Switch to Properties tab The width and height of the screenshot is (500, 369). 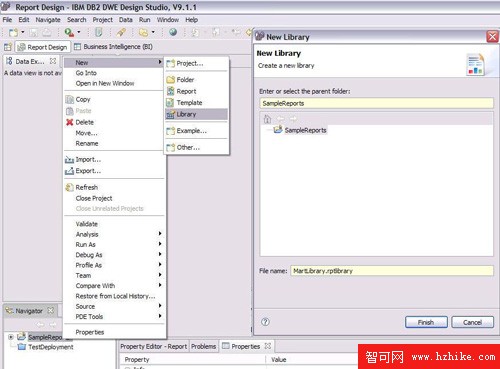tap(246, 347)
